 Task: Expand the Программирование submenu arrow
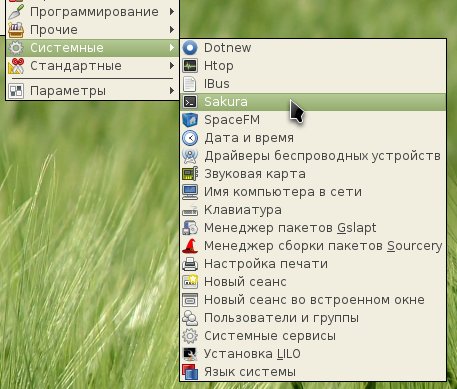point(172,12)
